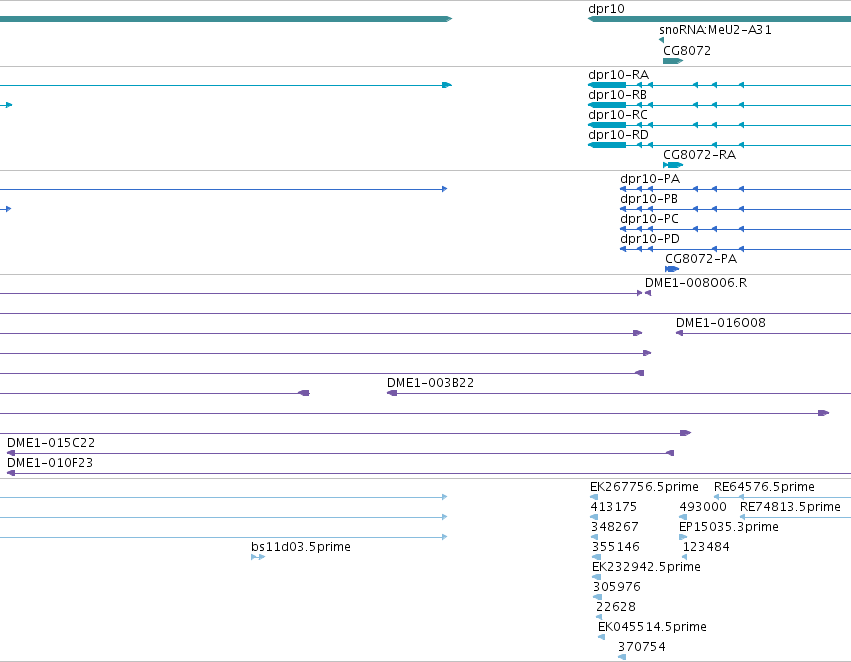
Task: Select the EST label 348267
Action: tap(614, 527)
